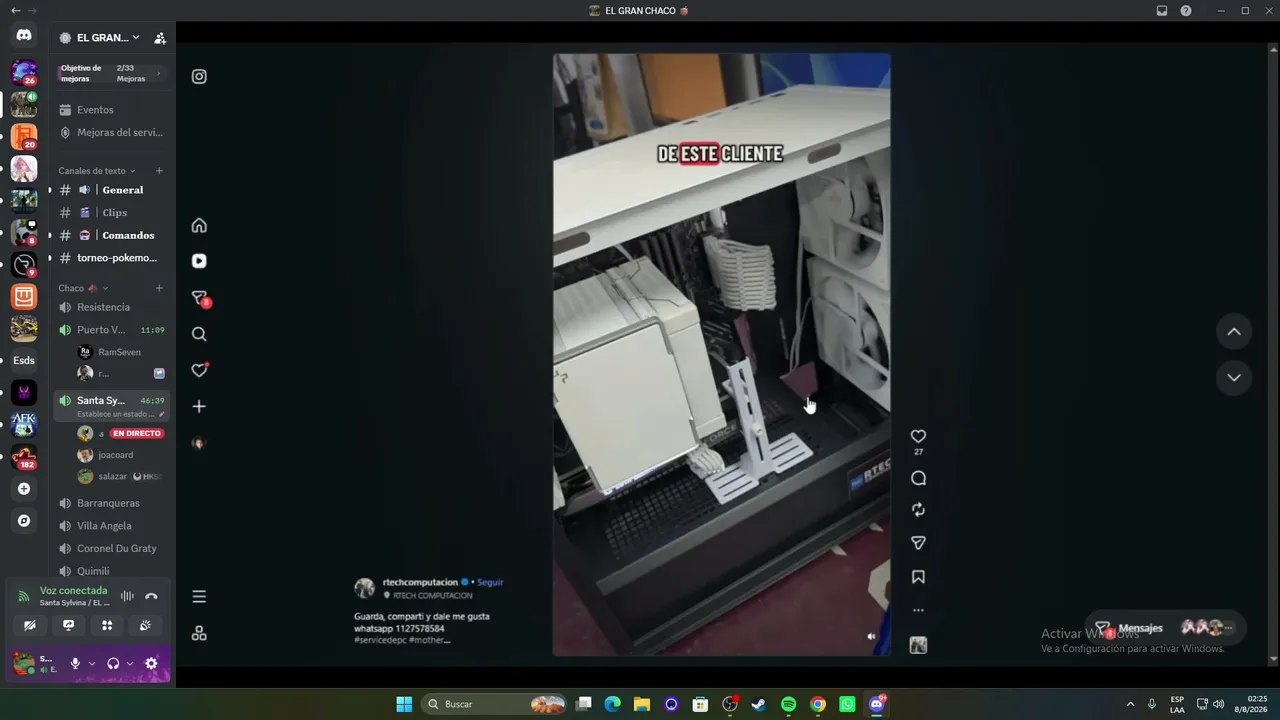1280x720 pixels.
Task: Share your screen from the voice panel
Action: pos(68,625)
